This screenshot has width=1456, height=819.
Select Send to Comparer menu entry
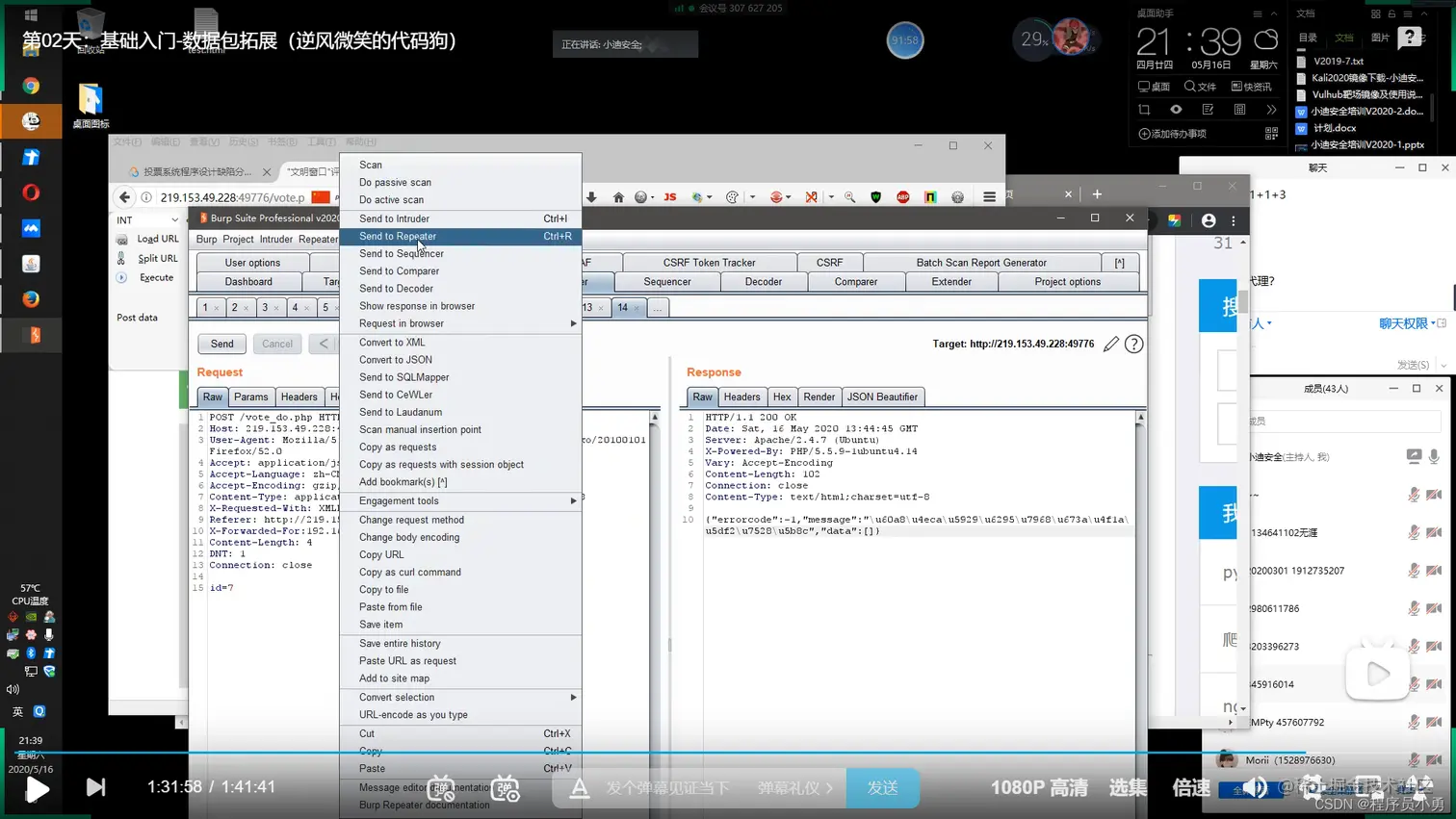point(460,271)
